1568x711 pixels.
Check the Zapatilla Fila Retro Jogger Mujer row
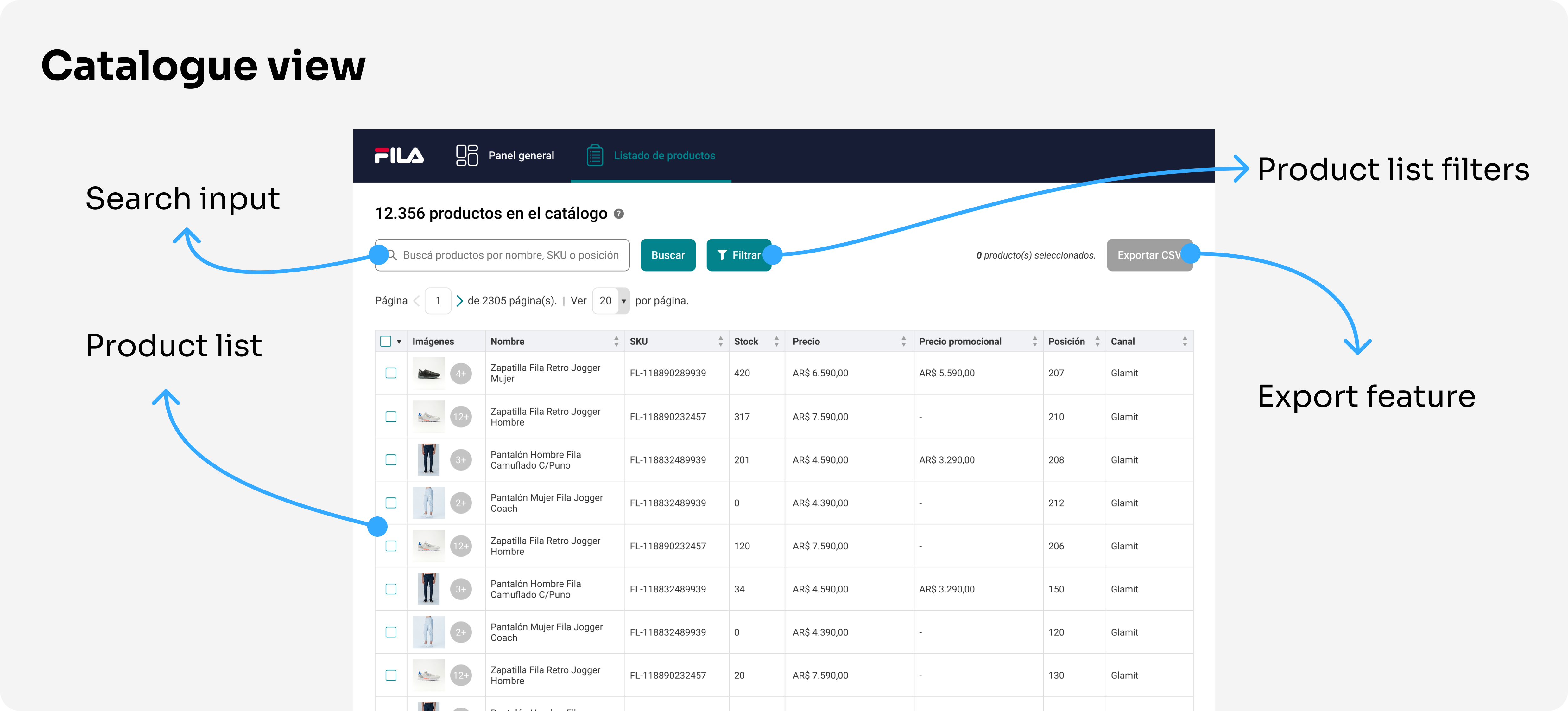[x=391, y=373]
